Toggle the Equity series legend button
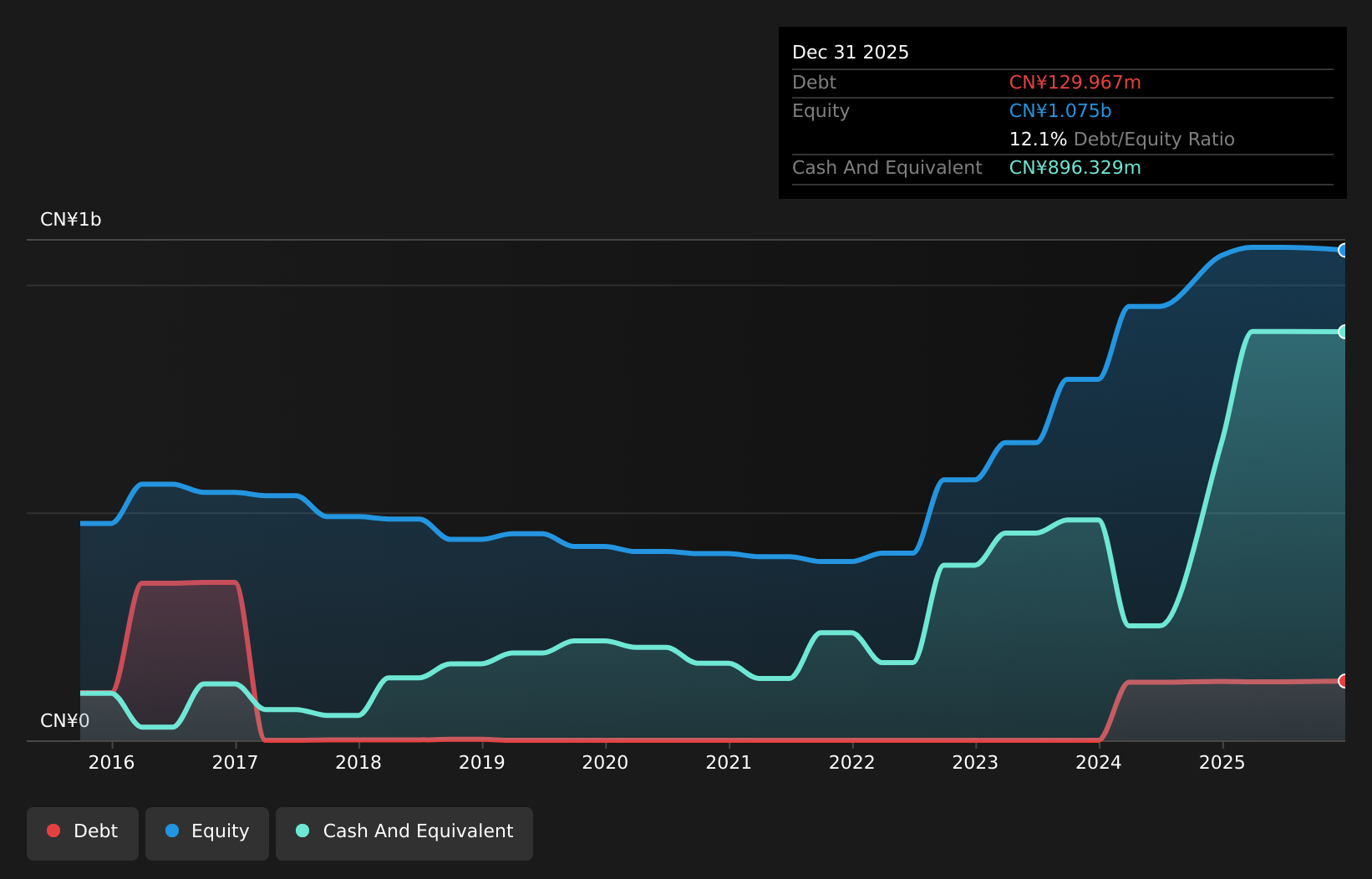 [207, 833]
